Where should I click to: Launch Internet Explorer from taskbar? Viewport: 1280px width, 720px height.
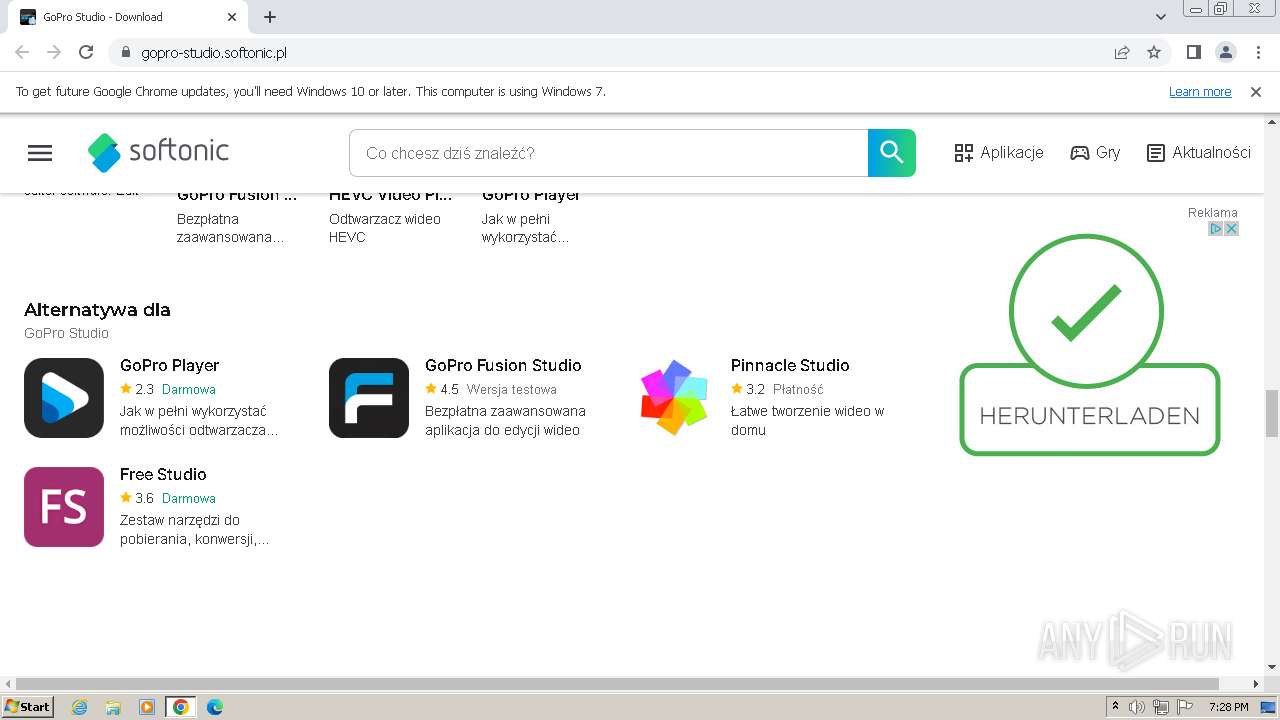click(80, 707)
